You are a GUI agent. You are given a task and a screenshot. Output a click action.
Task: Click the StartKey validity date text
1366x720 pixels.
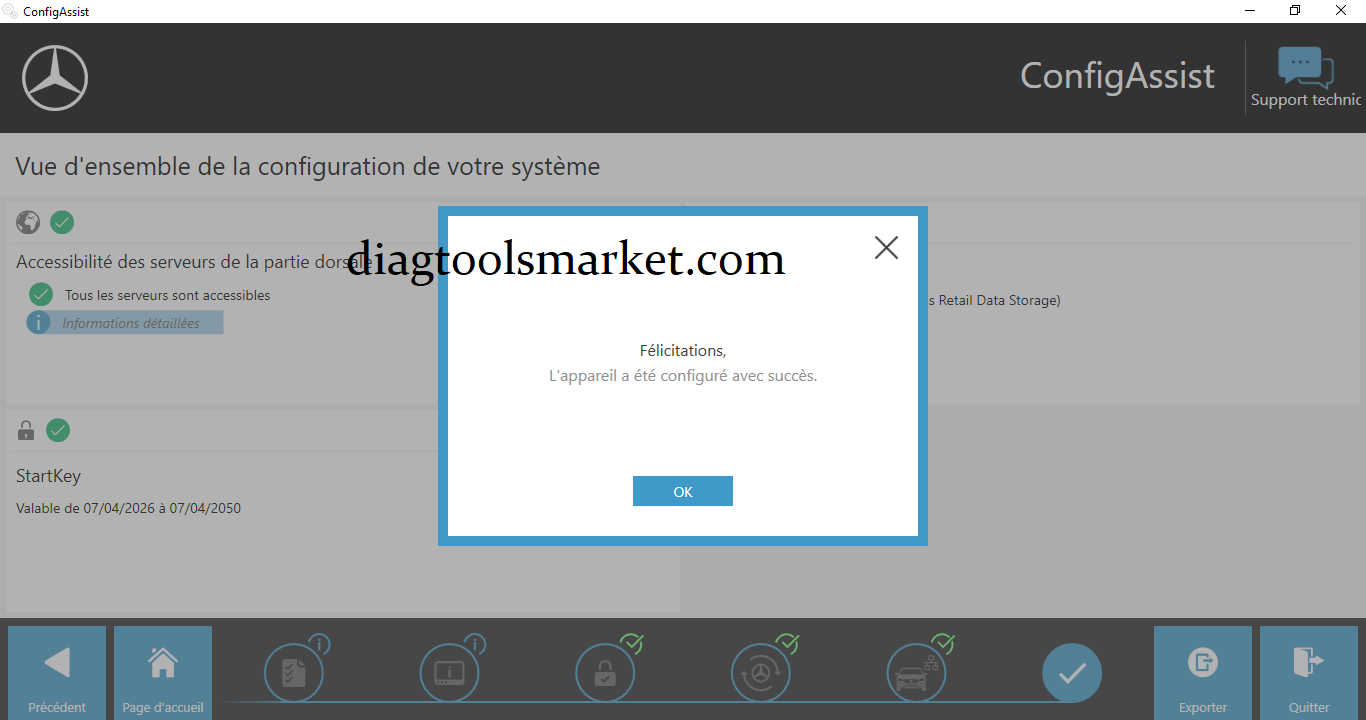[128, 508]
